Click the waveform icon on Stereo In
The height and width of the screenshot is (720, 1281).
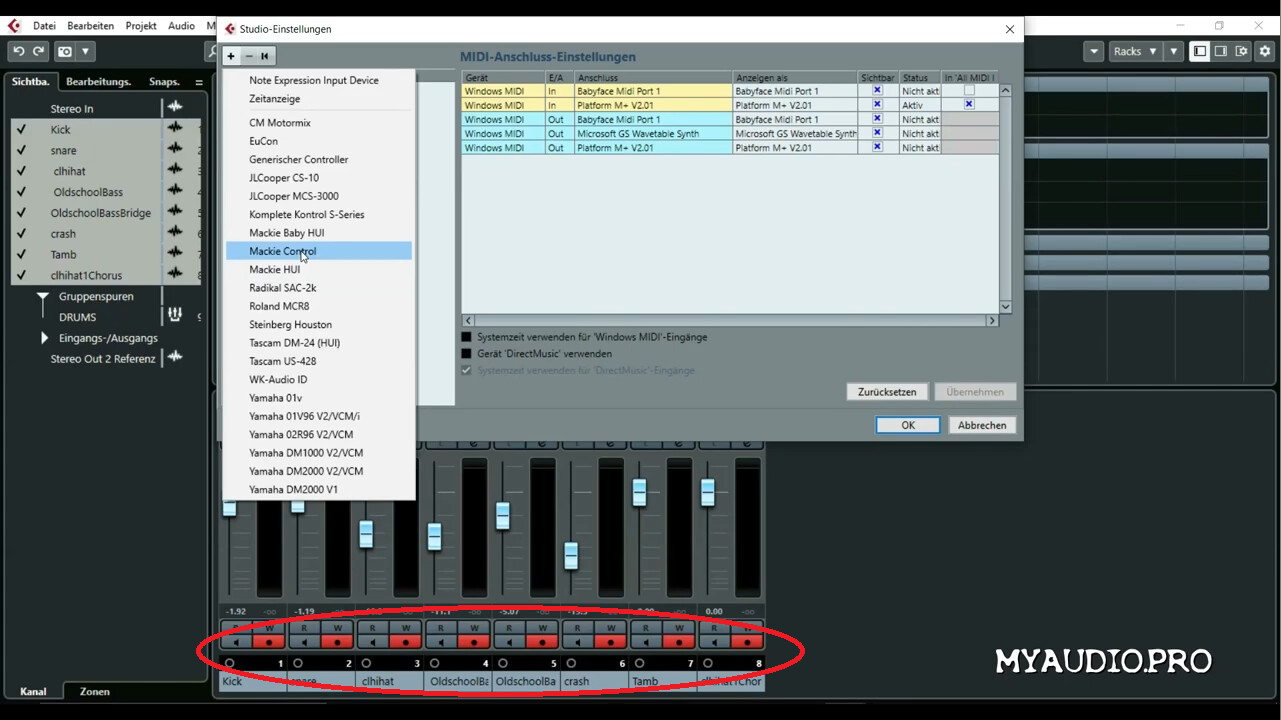pyautogui.click(x=175, y=107)
